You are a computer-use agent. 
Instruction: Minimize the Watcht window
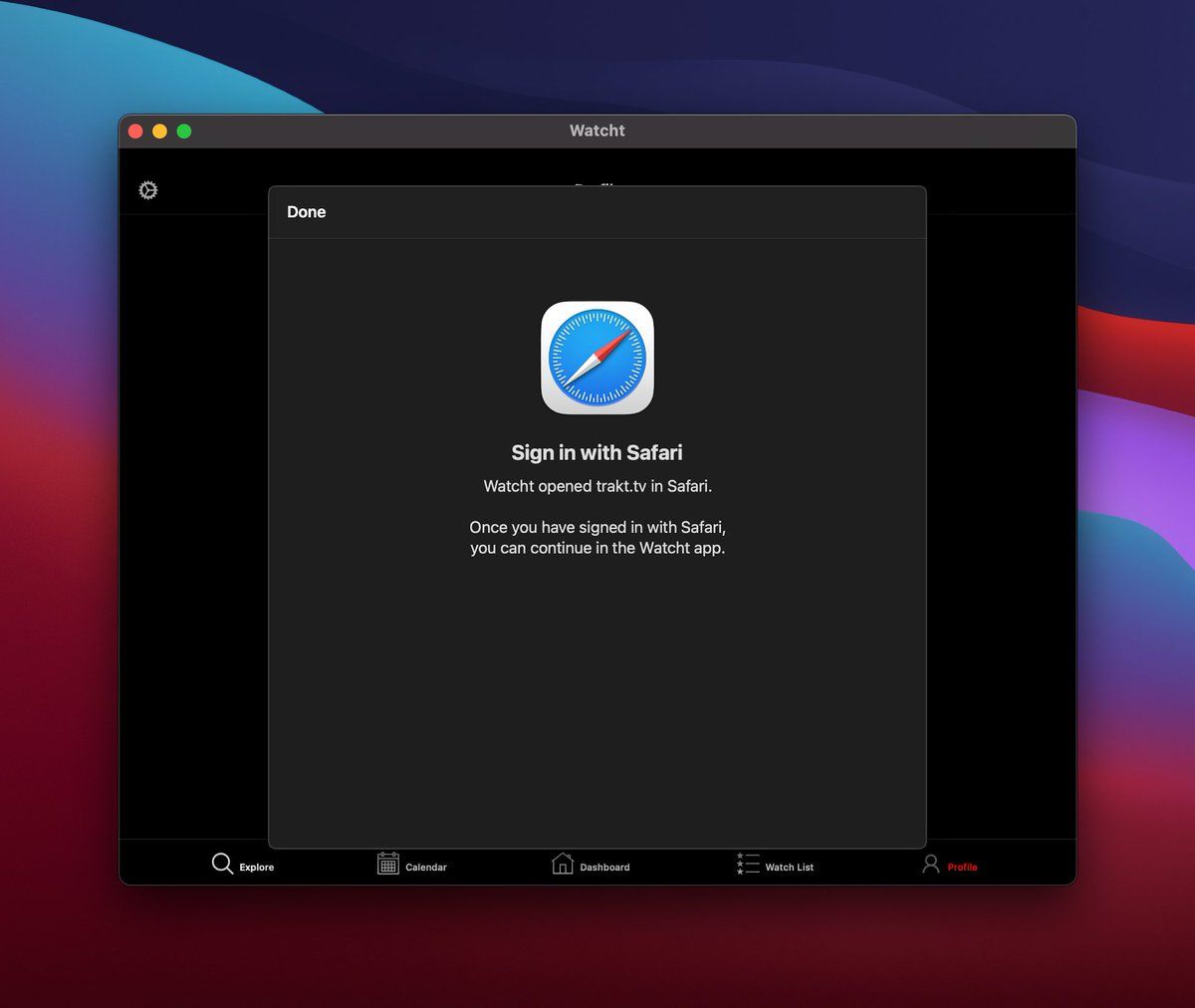click(x=160, y=131)
